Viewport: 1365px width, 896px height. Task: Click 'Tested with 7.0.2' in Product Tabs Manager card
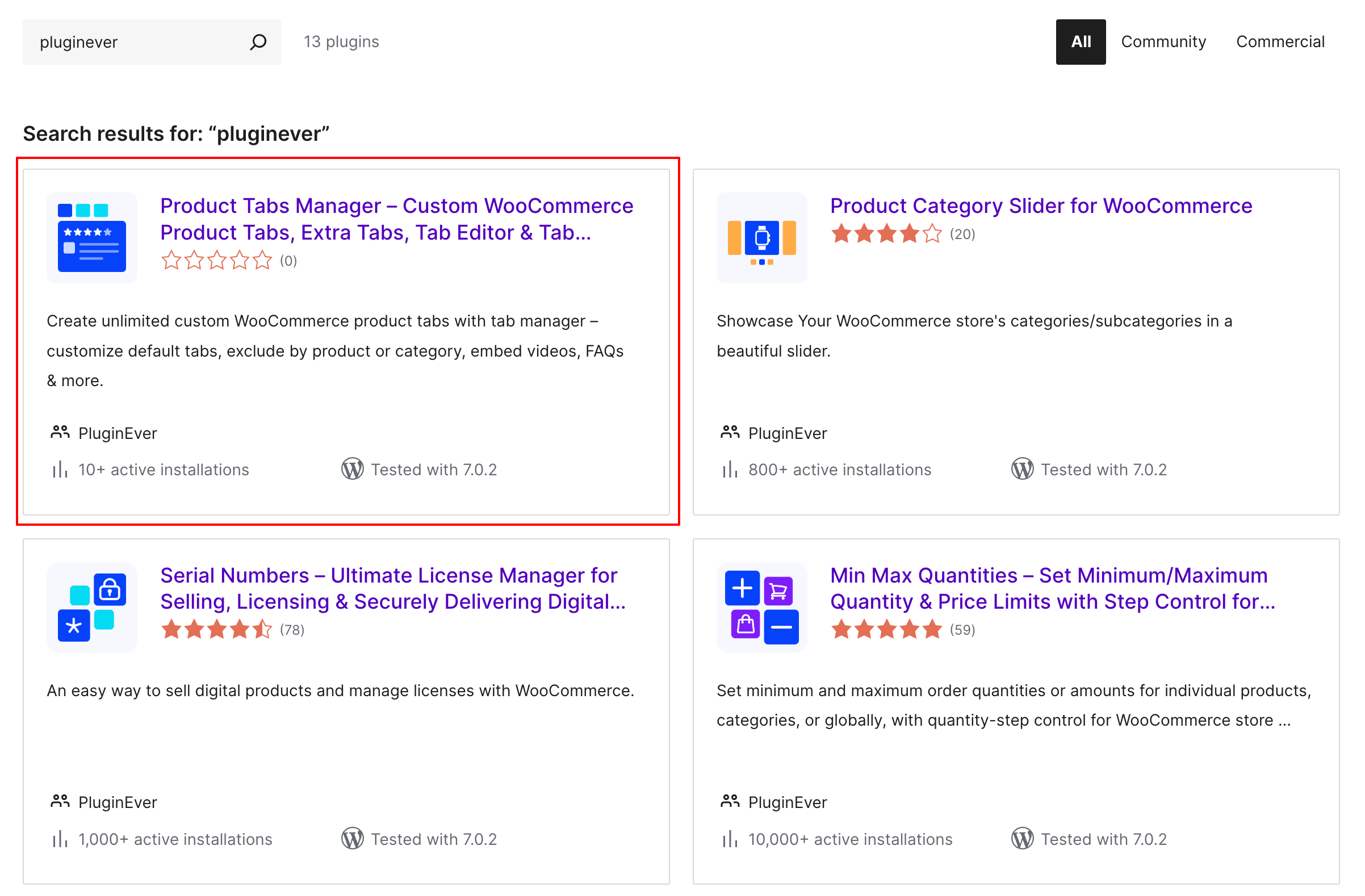[x=434, y=470]
